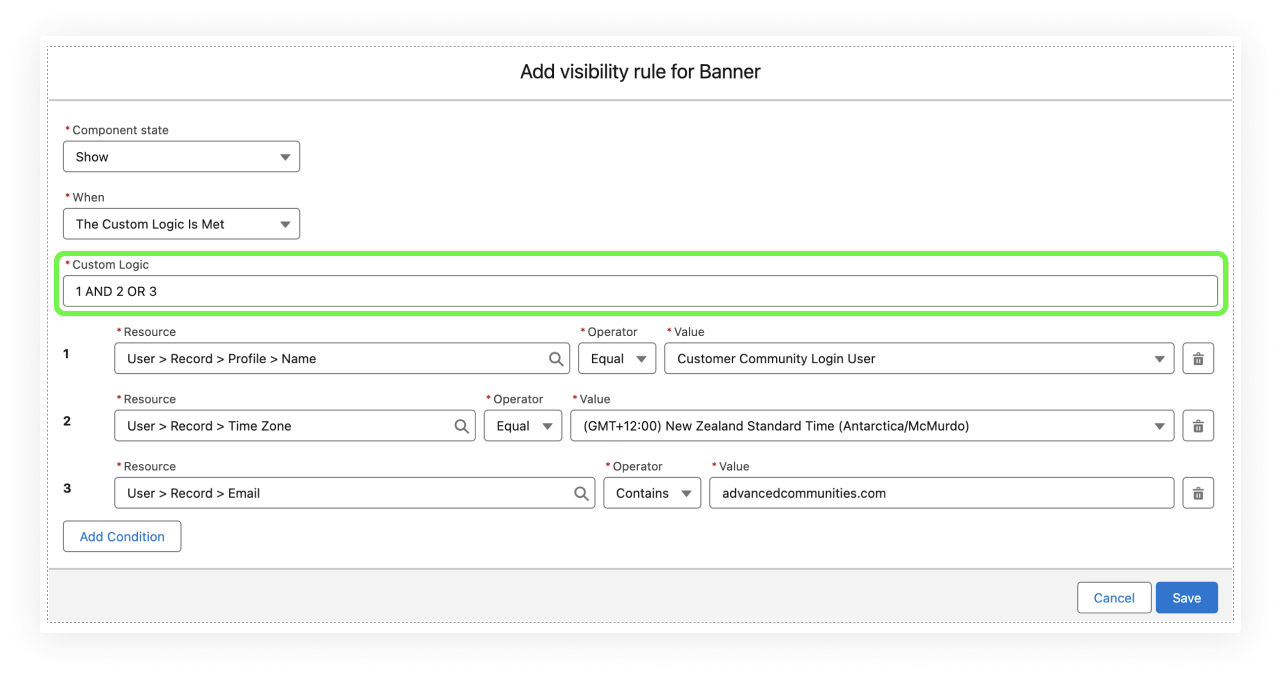The width and height of the screenshot is (1281, 677).
Task: Click the User > Record > Profile > Name field
Action: tap(342, 359)
